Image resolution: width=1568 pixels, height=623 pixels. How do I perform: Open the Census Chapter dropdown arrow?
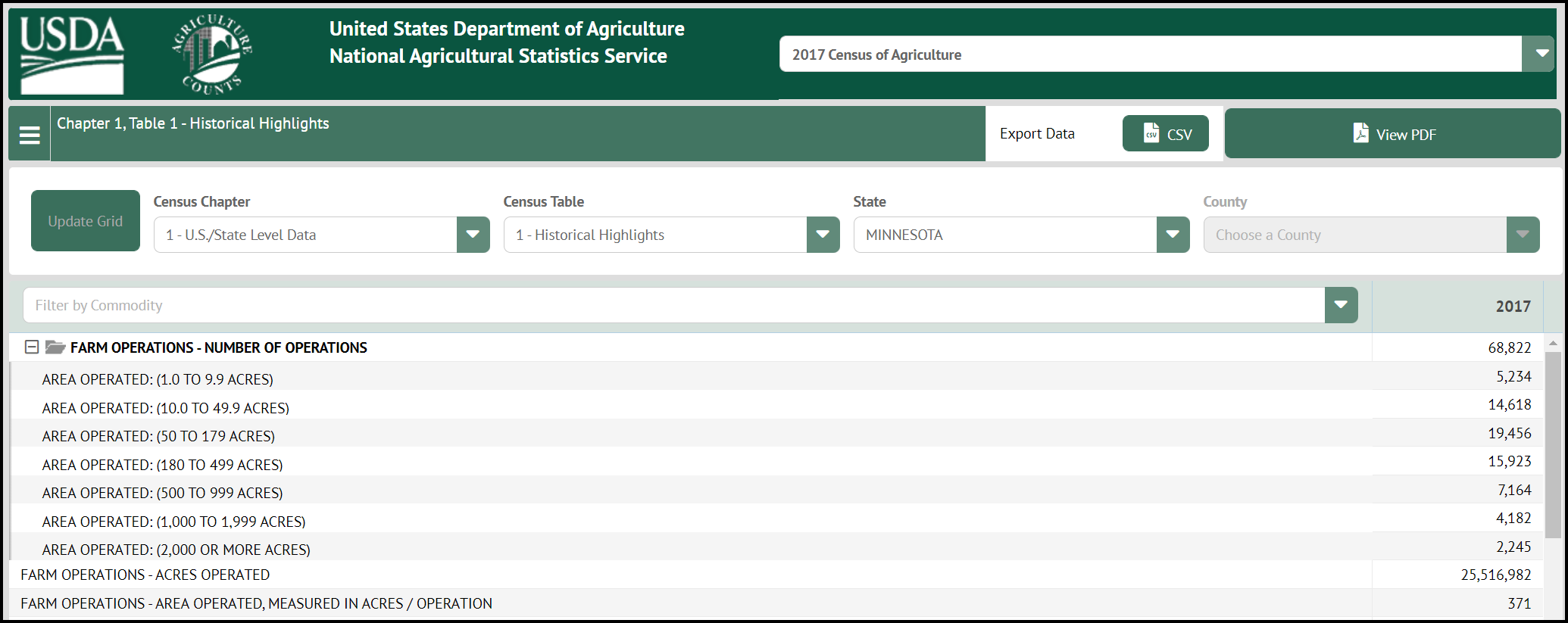pyautogui.click(x=473, y=235)
